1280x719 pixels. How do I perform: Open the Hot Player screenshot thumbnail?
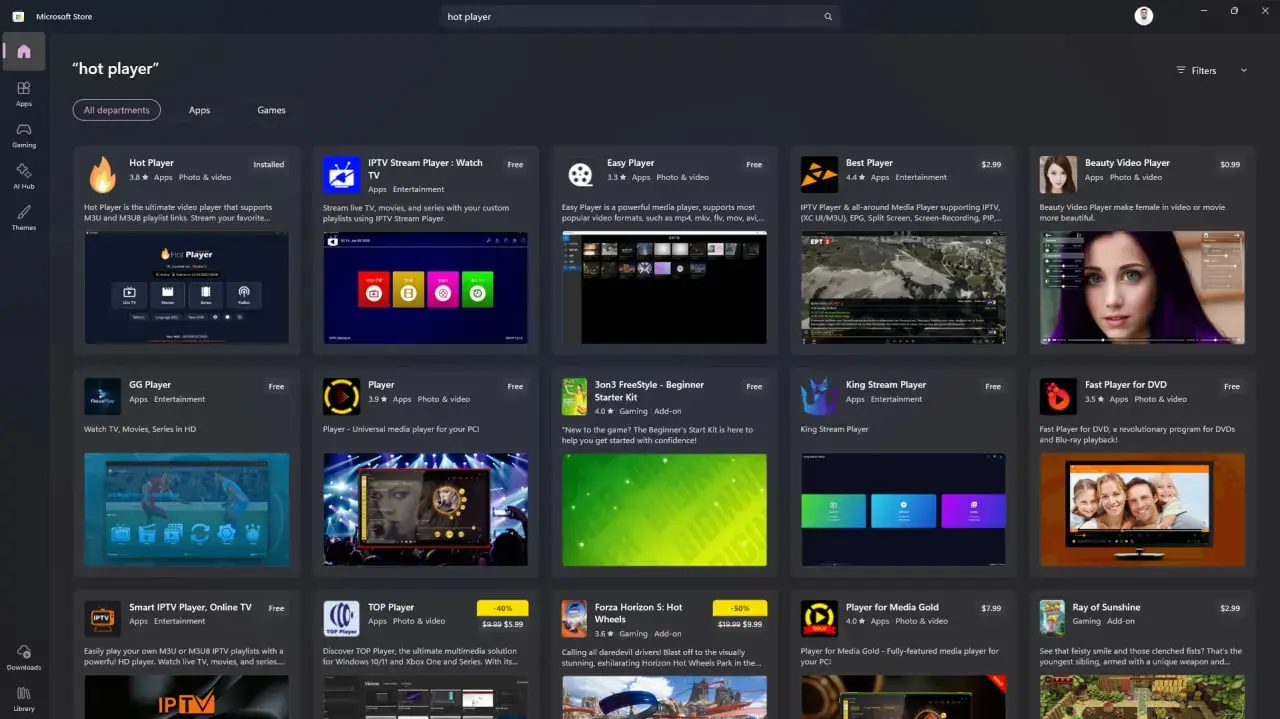[x=186, y=288]
